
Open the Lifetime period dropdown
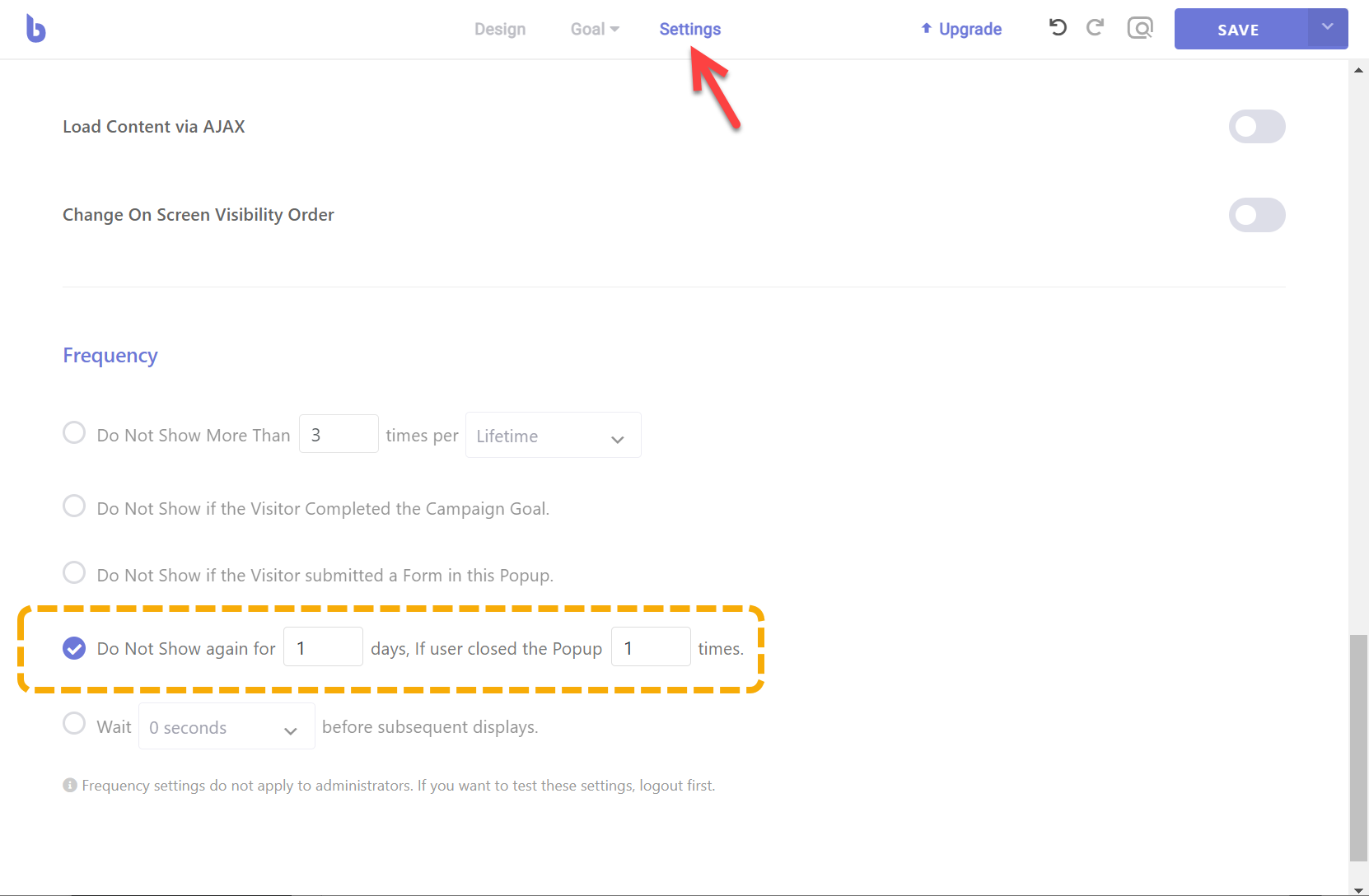(553, 435)
